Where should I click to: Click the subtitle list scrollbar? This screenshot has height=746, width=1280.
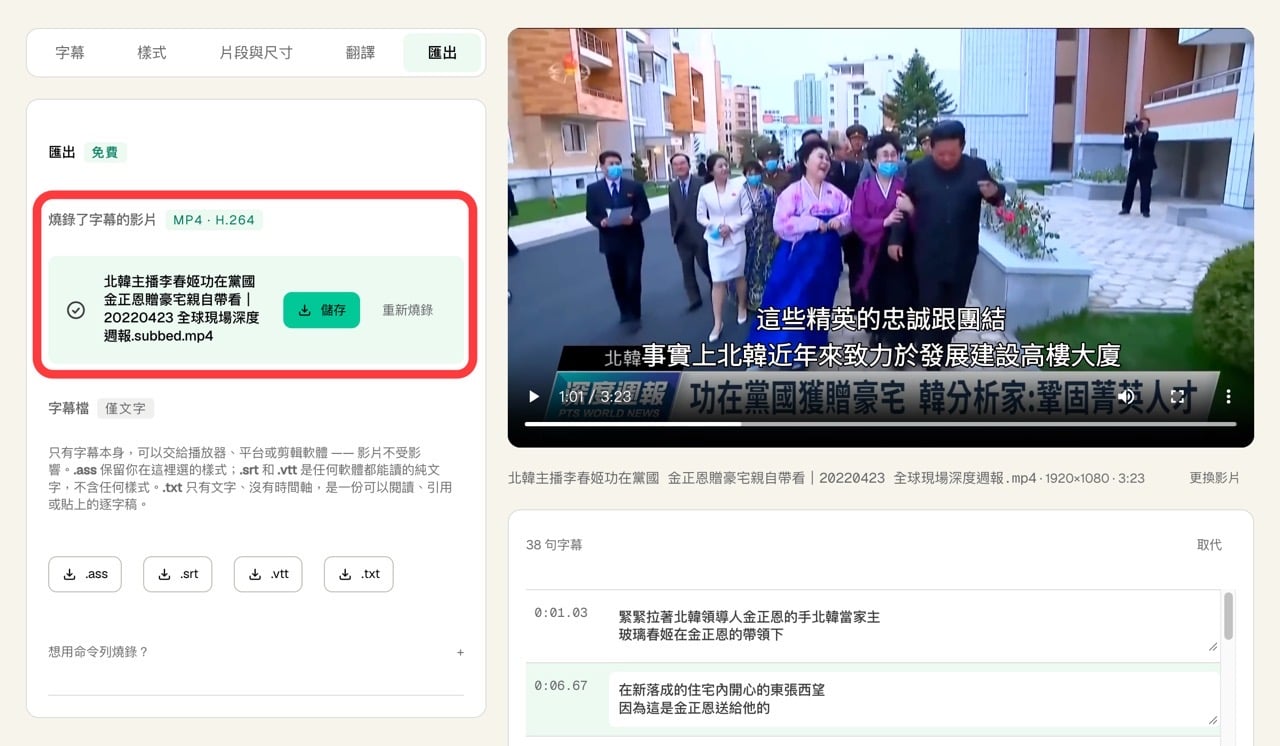1228,615
